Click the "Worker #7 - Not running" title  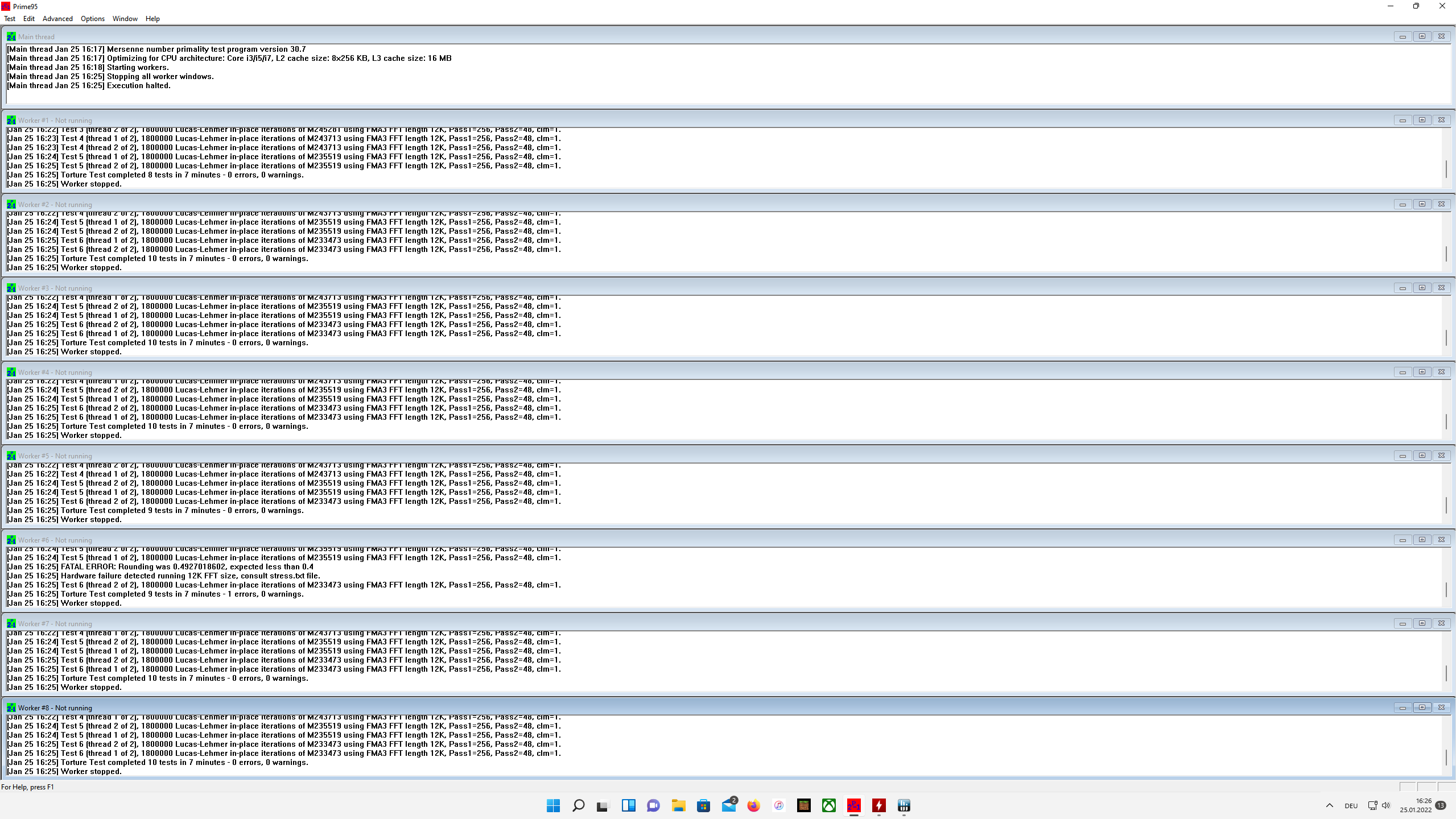[x=55, y=624]
